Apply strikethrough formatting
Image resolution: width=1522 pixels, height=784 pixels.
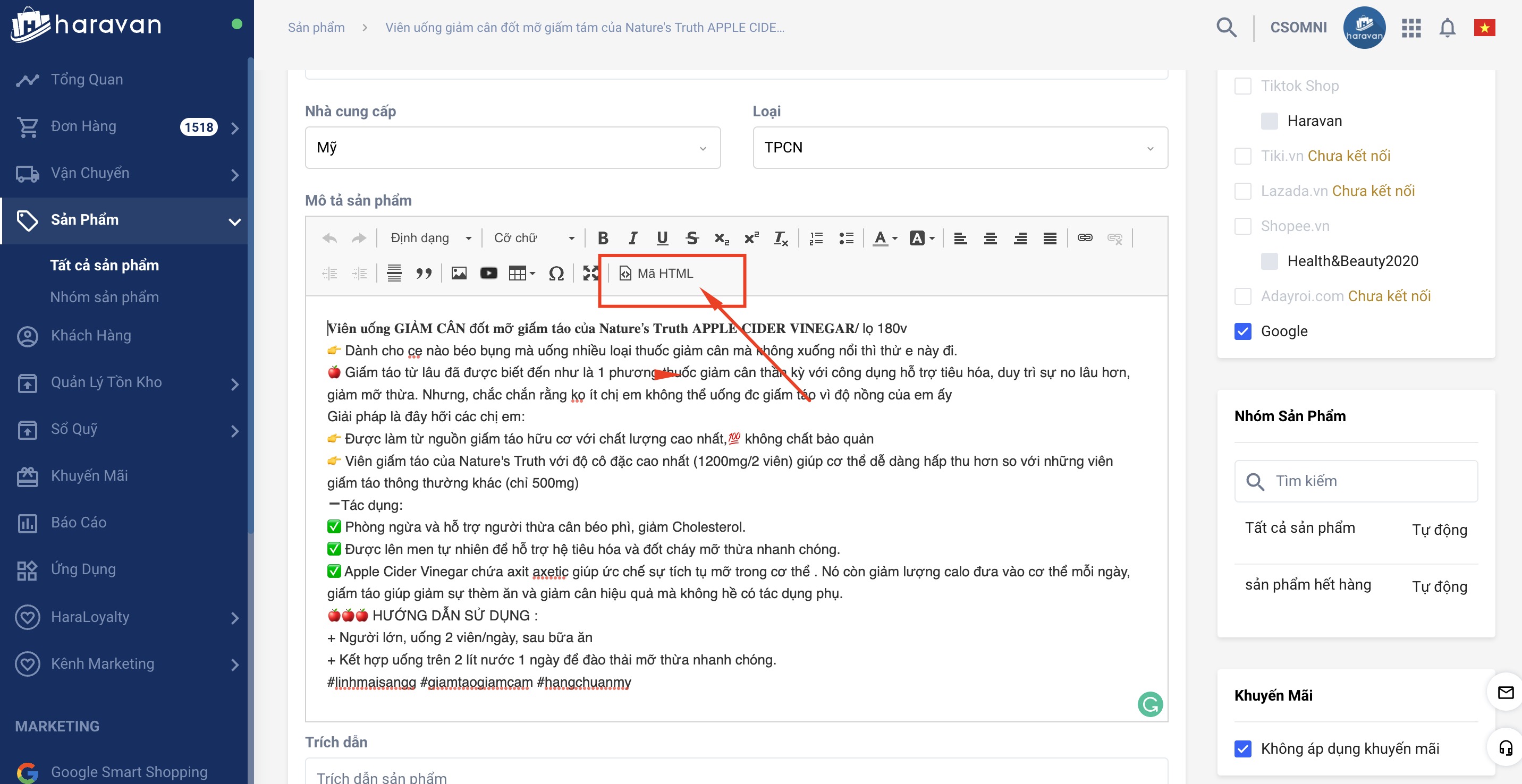[691, 238]
